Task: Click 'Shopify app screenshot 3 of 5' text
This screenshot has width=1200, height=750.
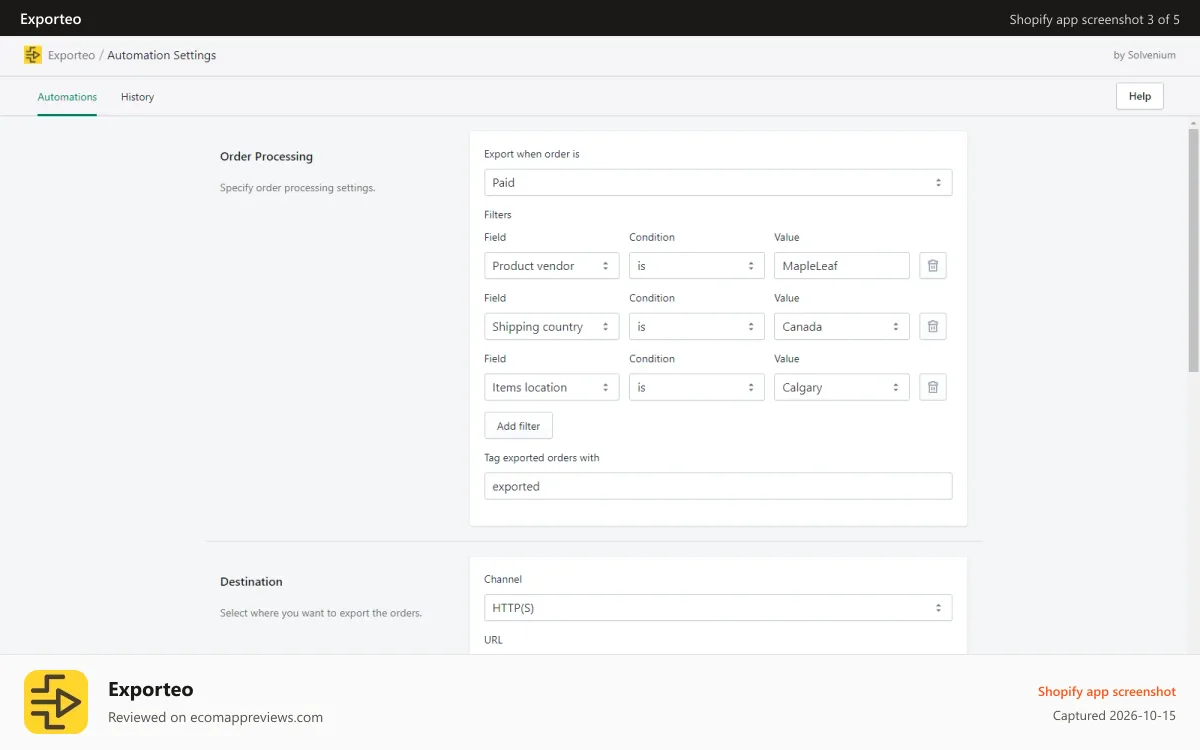Action: click(x=1094, y=19)
